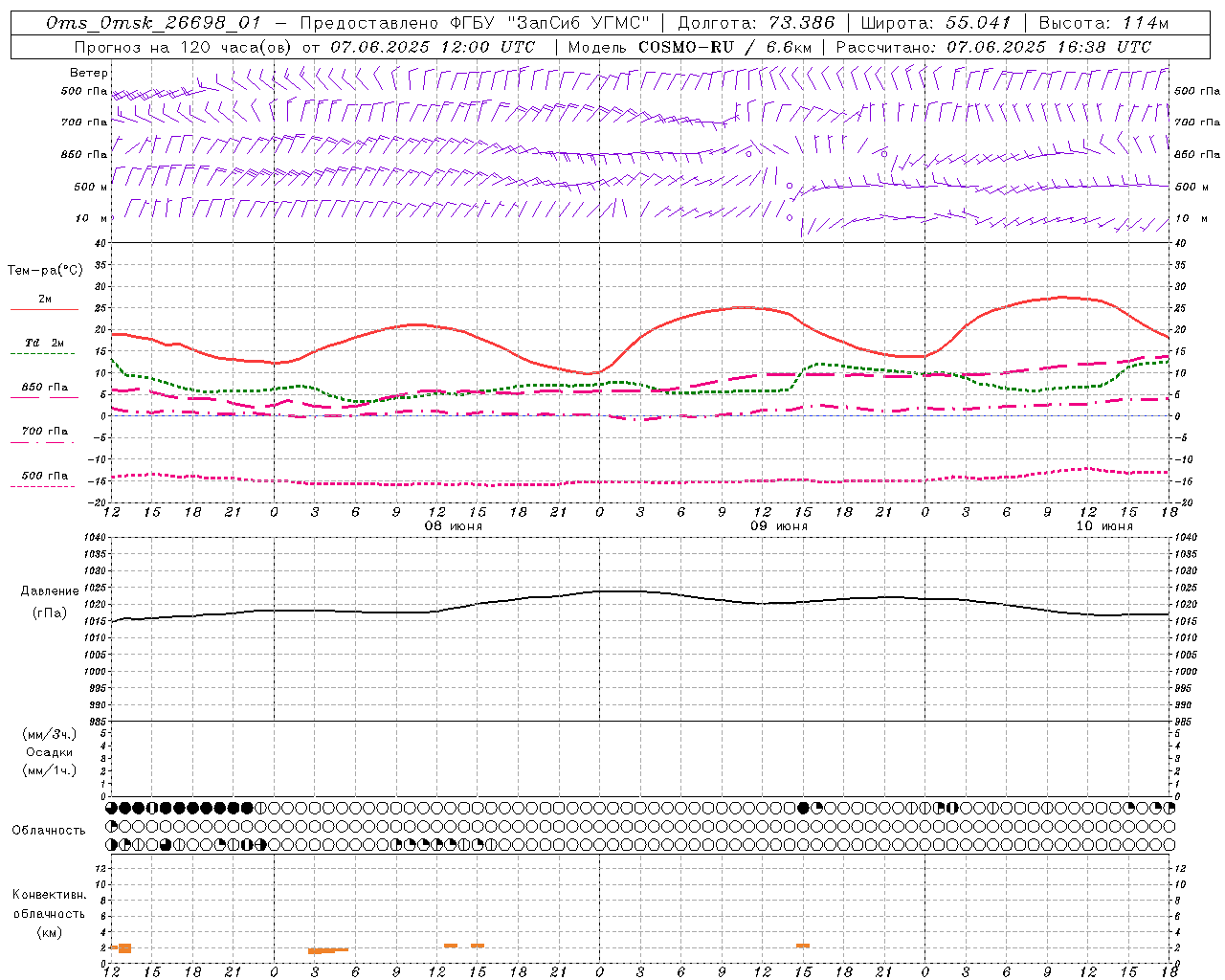This screenshot has width=1225, height=980.
Task: Click the date label 10 июня
Action: click(1103, 526)
